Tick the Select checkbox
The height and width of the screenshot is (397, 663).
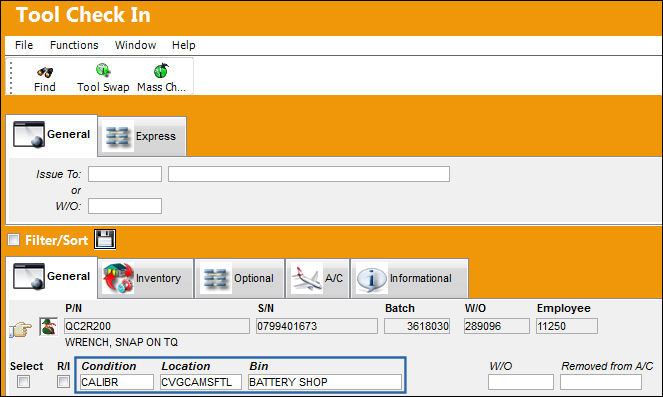[23, 382]
